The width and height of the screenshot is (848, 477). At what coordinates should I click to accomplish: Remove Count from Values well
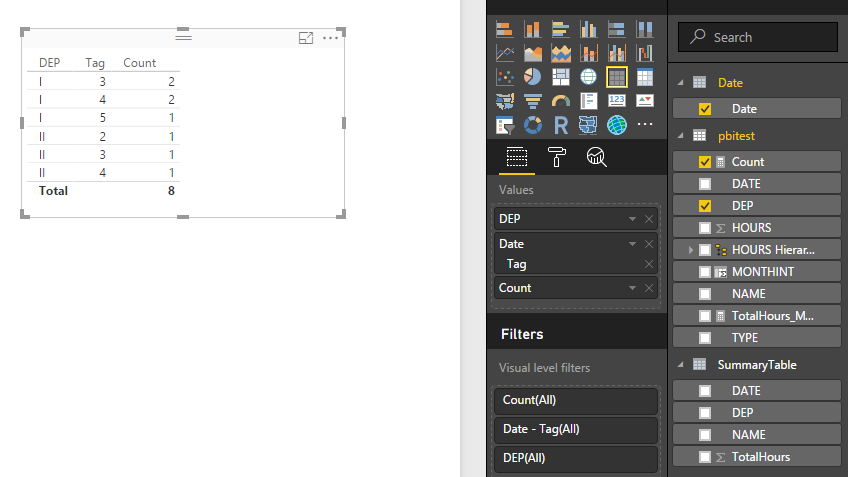pyautogui.click(x=649, y=288)
